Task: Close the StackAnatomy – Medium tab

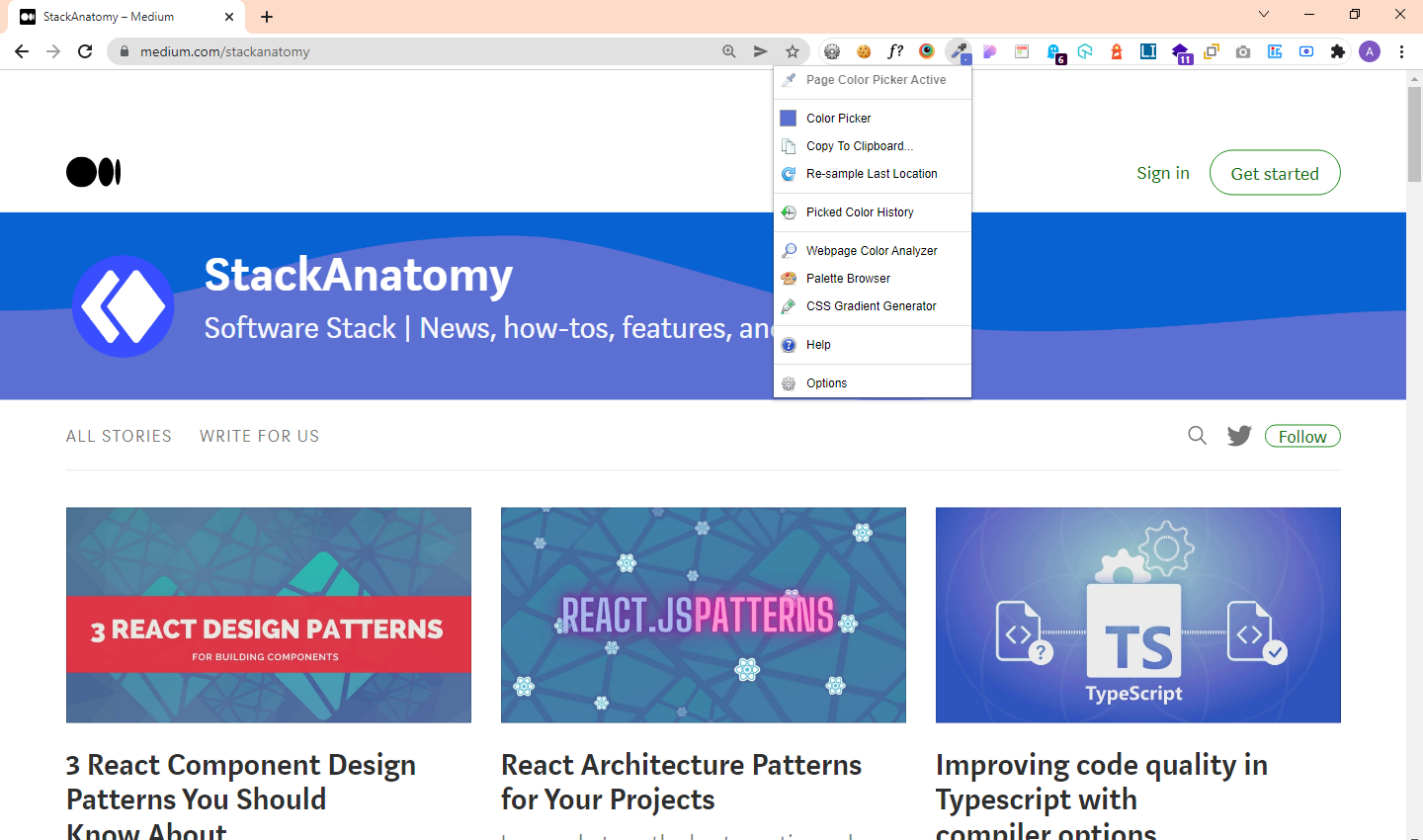Action: [x=229, y=17]
